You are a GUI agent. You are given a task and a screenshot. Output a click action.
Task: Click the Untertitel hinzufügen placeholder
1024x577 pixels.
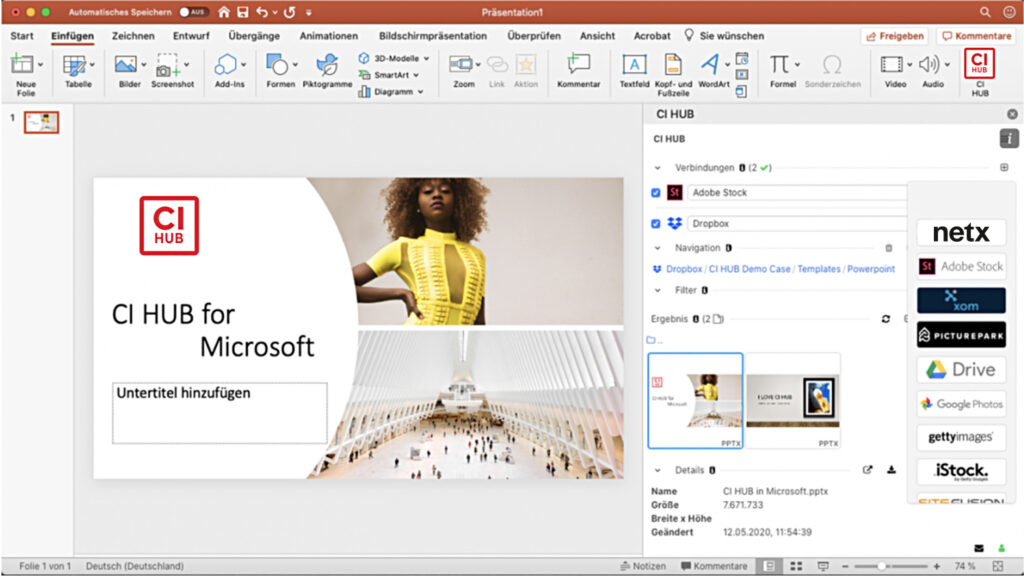pyautogui.click(x=219, y=413)
